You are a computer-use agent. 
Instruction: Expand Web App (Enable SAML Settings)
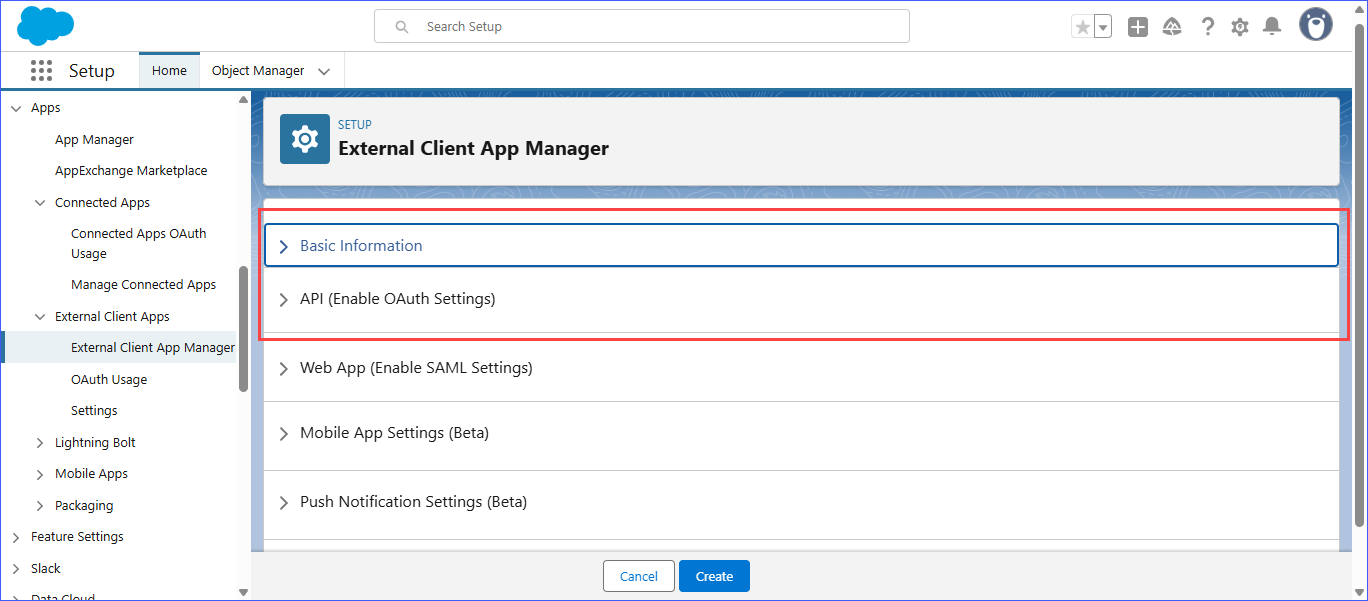tap(415, 368)
